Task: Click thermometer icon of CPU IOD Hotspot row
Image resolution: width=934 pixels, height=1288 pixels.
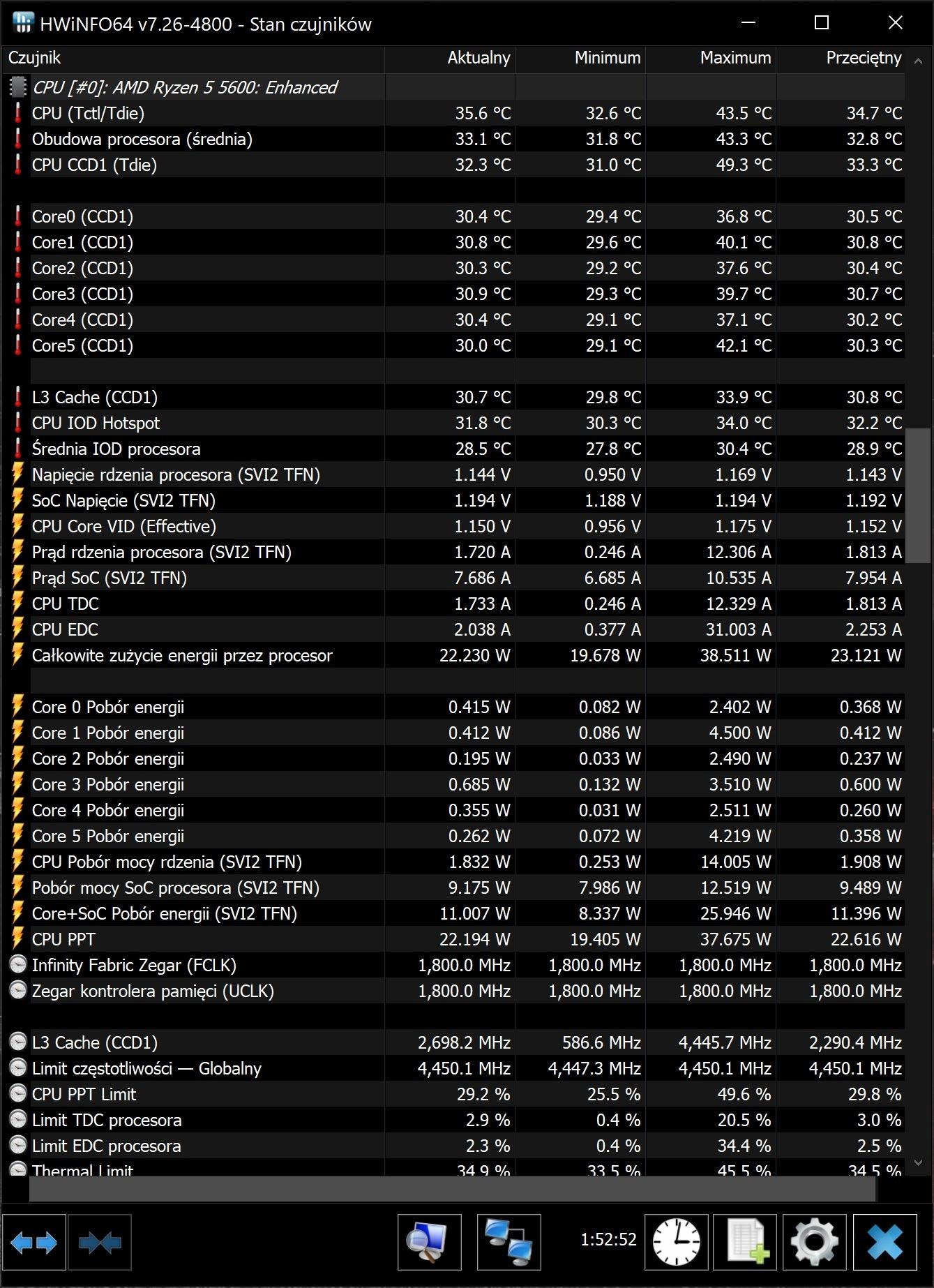Action: [17, 423]
